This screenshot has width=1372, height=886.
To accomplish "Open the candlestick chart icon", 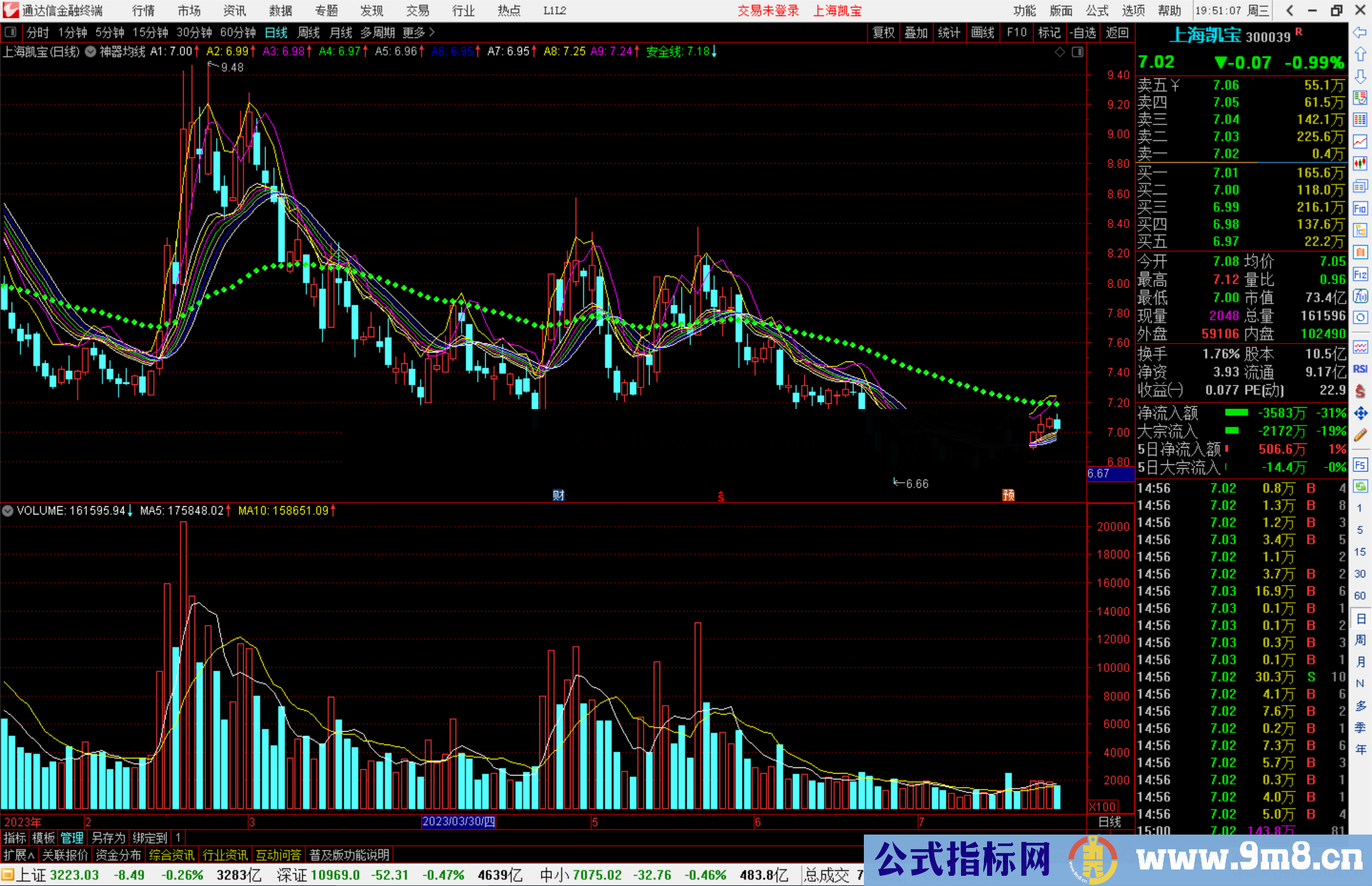I will 1360,164.
